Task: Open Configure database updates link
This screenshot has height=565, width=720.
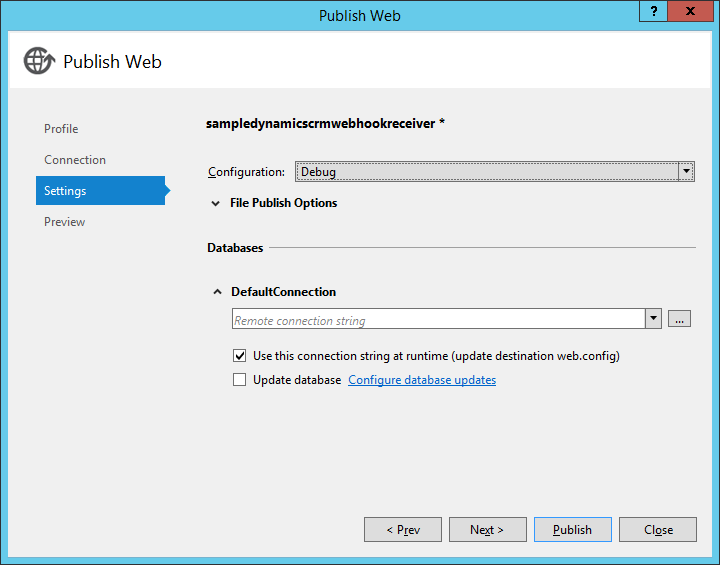Action: pos(422,380)
